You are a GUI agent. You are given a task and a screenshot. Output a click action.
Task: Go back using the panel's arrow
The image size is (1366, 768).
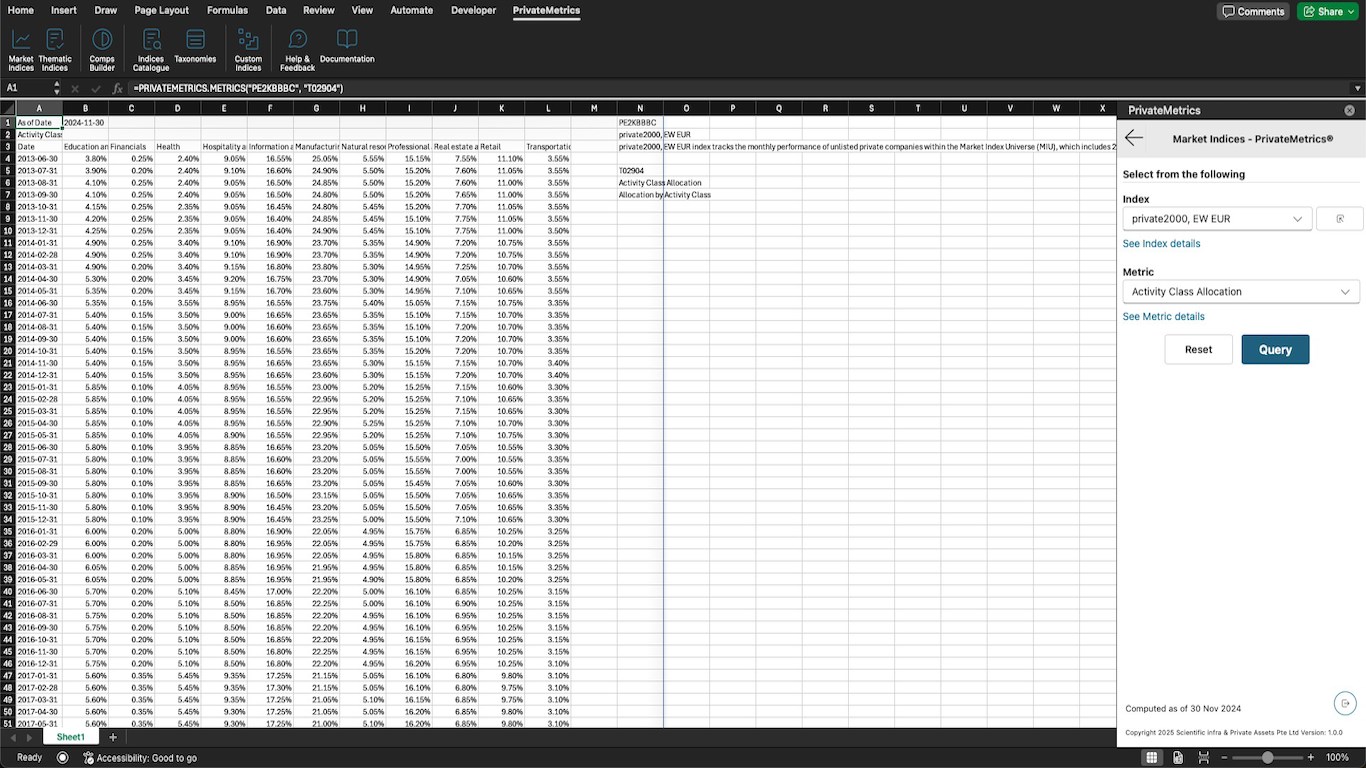click(1134, 138)
